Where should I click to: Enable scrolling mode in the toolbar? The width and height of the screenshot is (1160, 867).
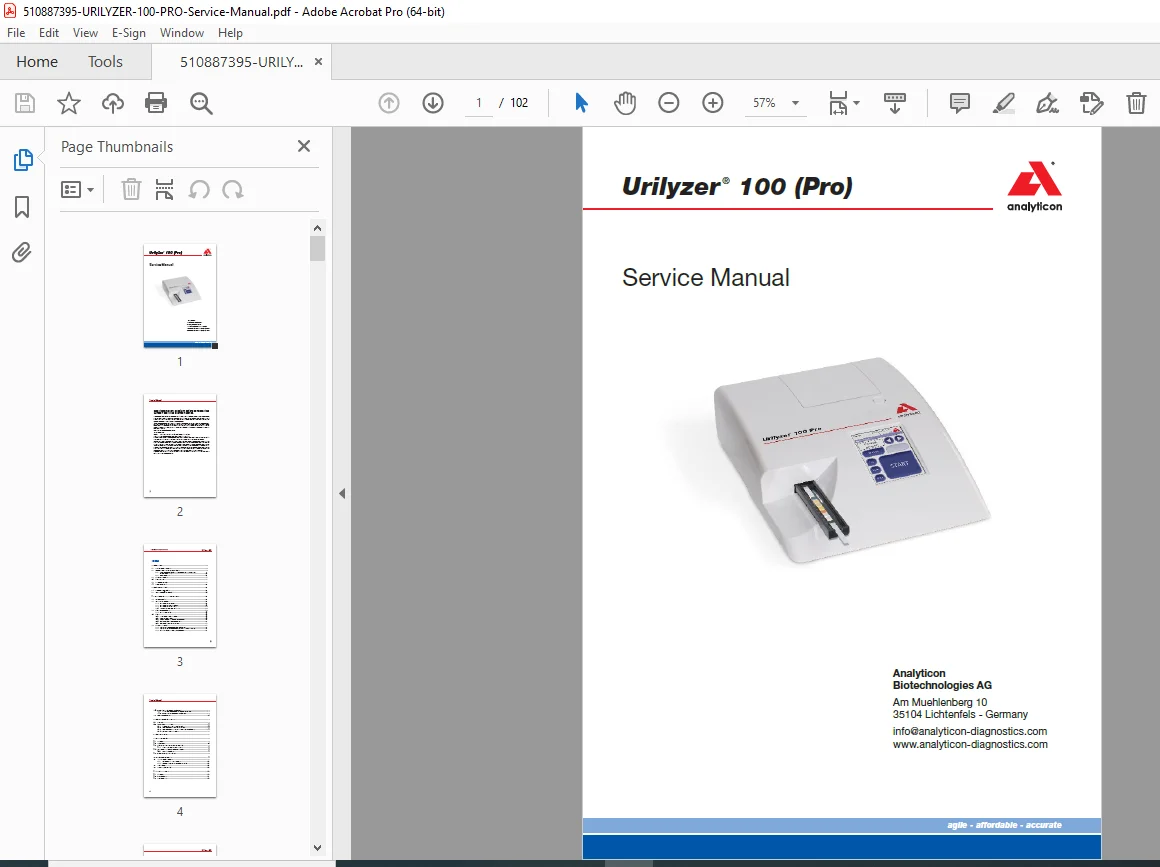[x=895, y=103]
